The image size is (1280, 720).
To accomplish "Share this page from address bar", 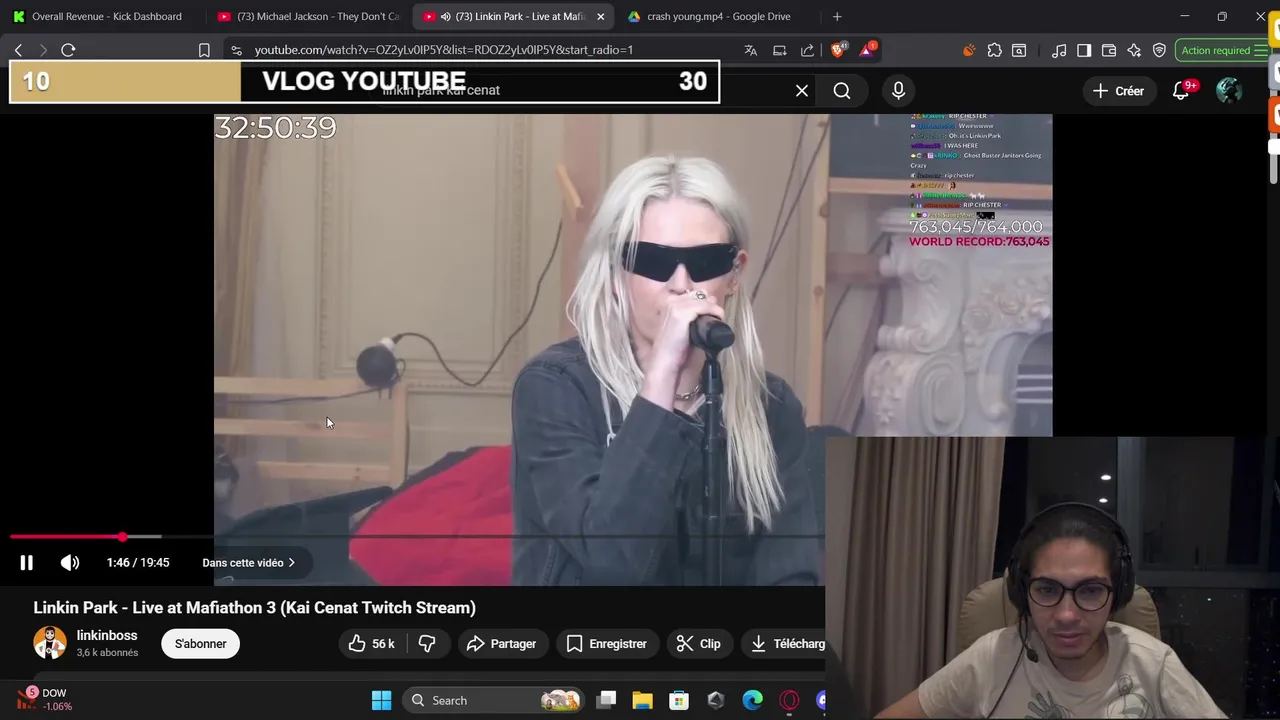I will pos(807,50).
